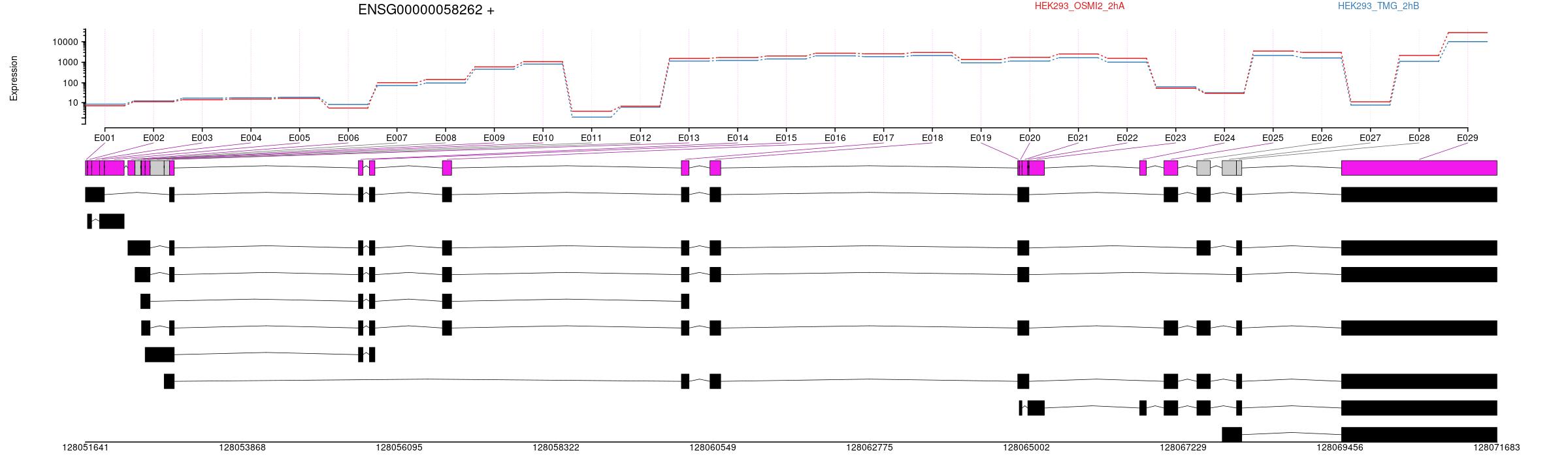The width and height of the screenshot is (1568, 457).
Task: Select exon label E018
Action: 932,138
